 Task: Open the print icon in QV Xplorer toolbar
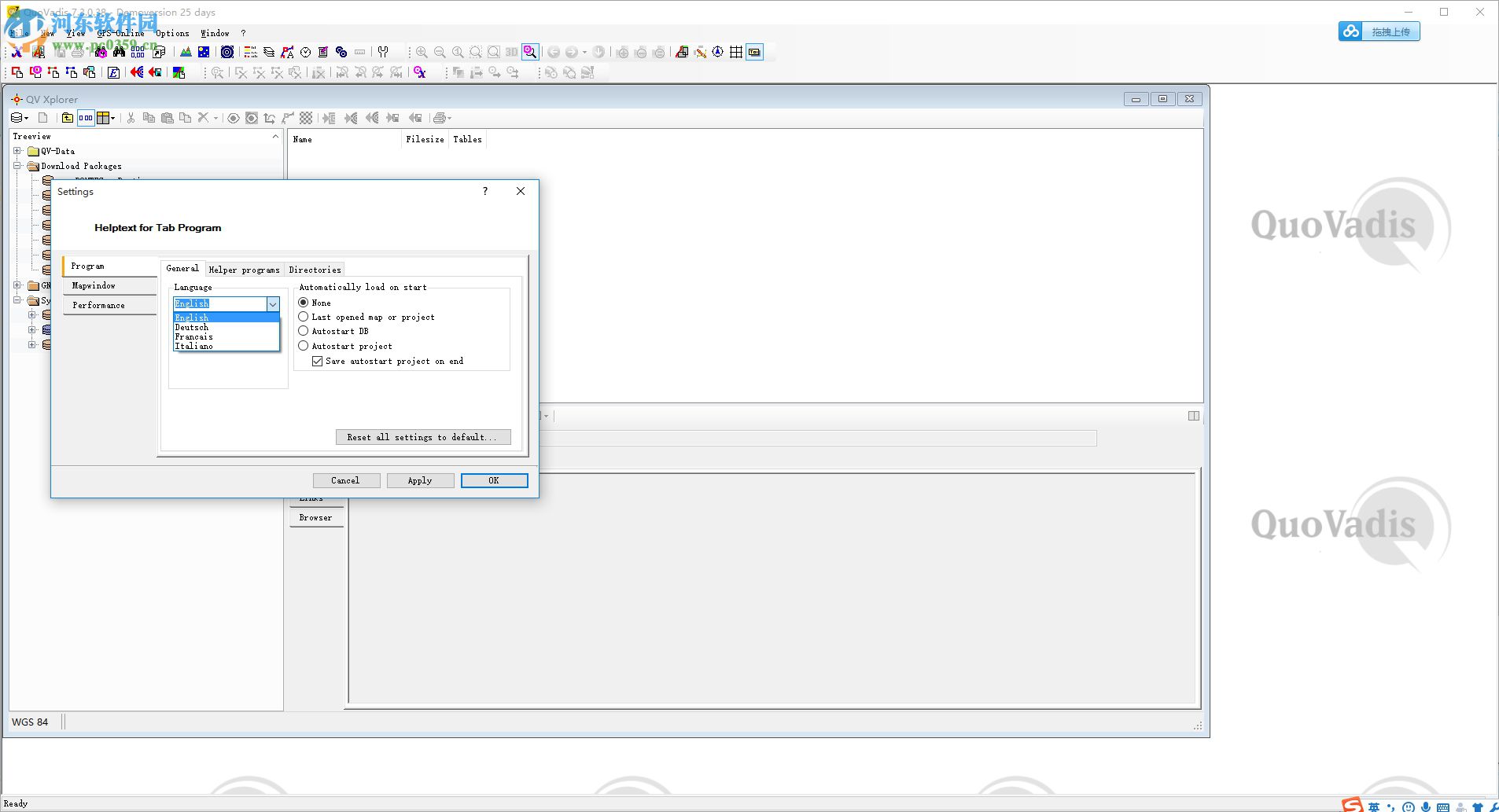pyautogui.click(x=439, y=118)
